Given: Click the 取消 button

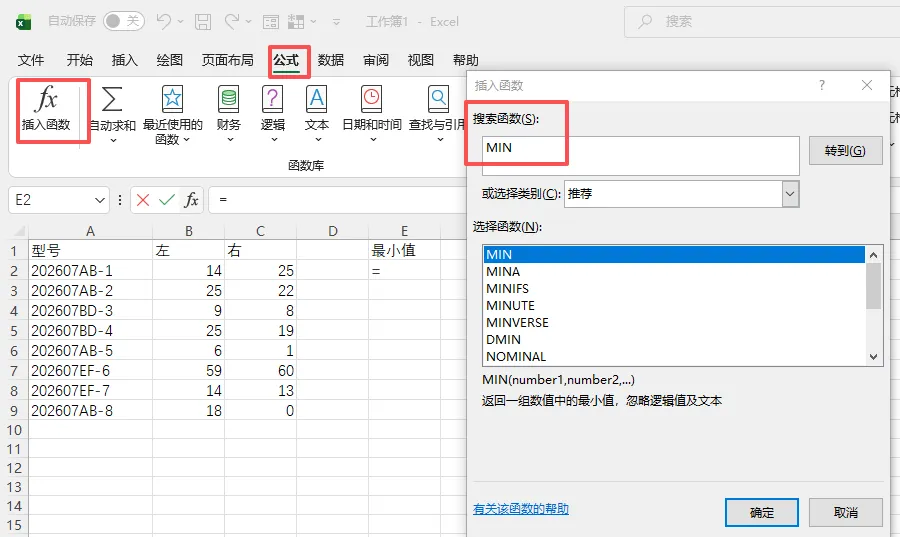Looking at the screenshot, I should point(845,512).
